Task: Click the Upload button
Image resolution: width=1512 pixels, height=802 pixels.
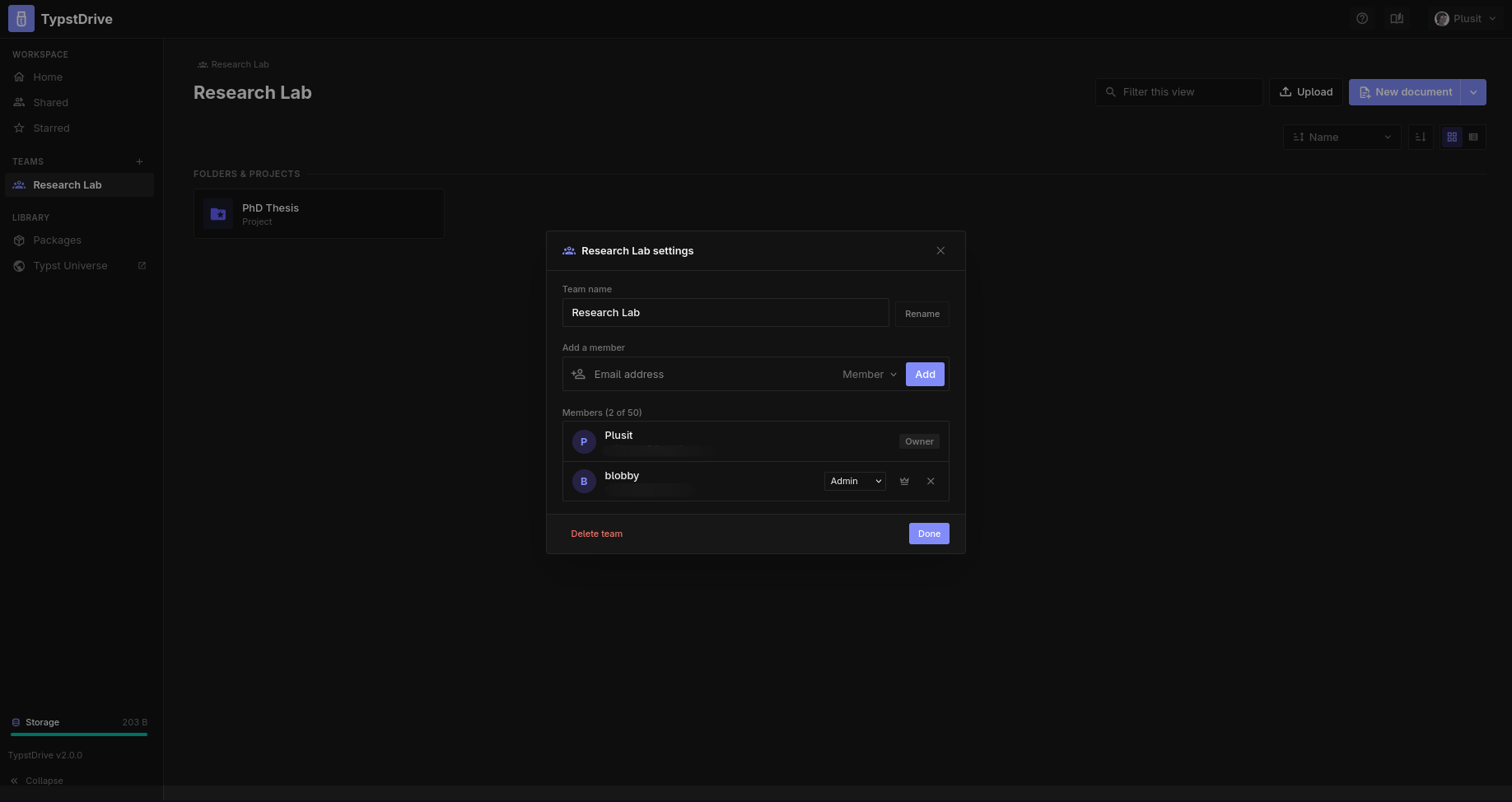Action: click(1306, 92)
